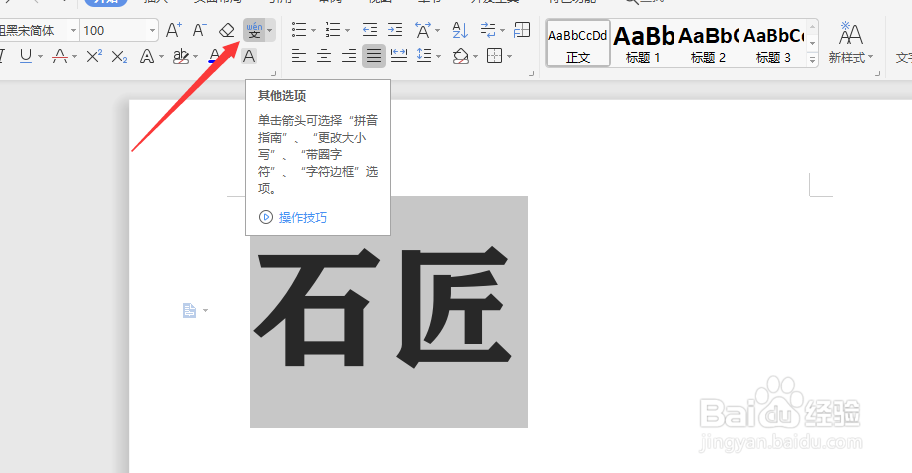The width and height of the screenshot is (912, 473).
Task: Apply 正文 body style
Action: pyautogui.click(x=578, y=44)
